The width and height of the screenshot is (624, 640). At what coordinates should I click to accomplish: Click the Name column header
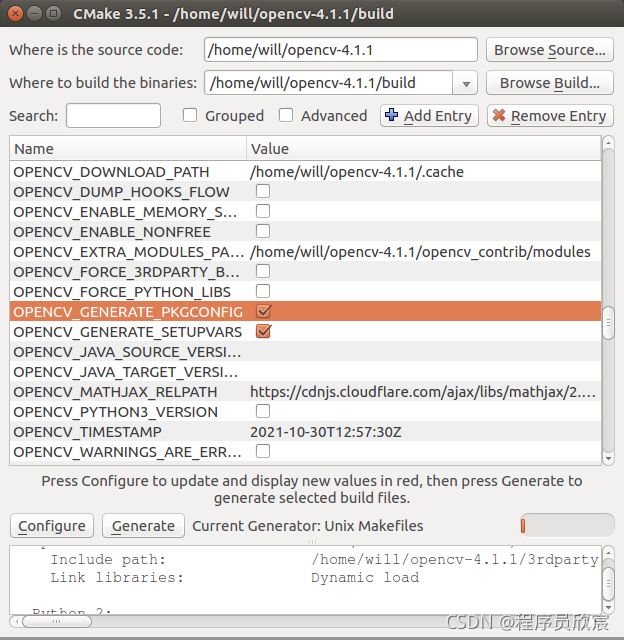(128, 149)
